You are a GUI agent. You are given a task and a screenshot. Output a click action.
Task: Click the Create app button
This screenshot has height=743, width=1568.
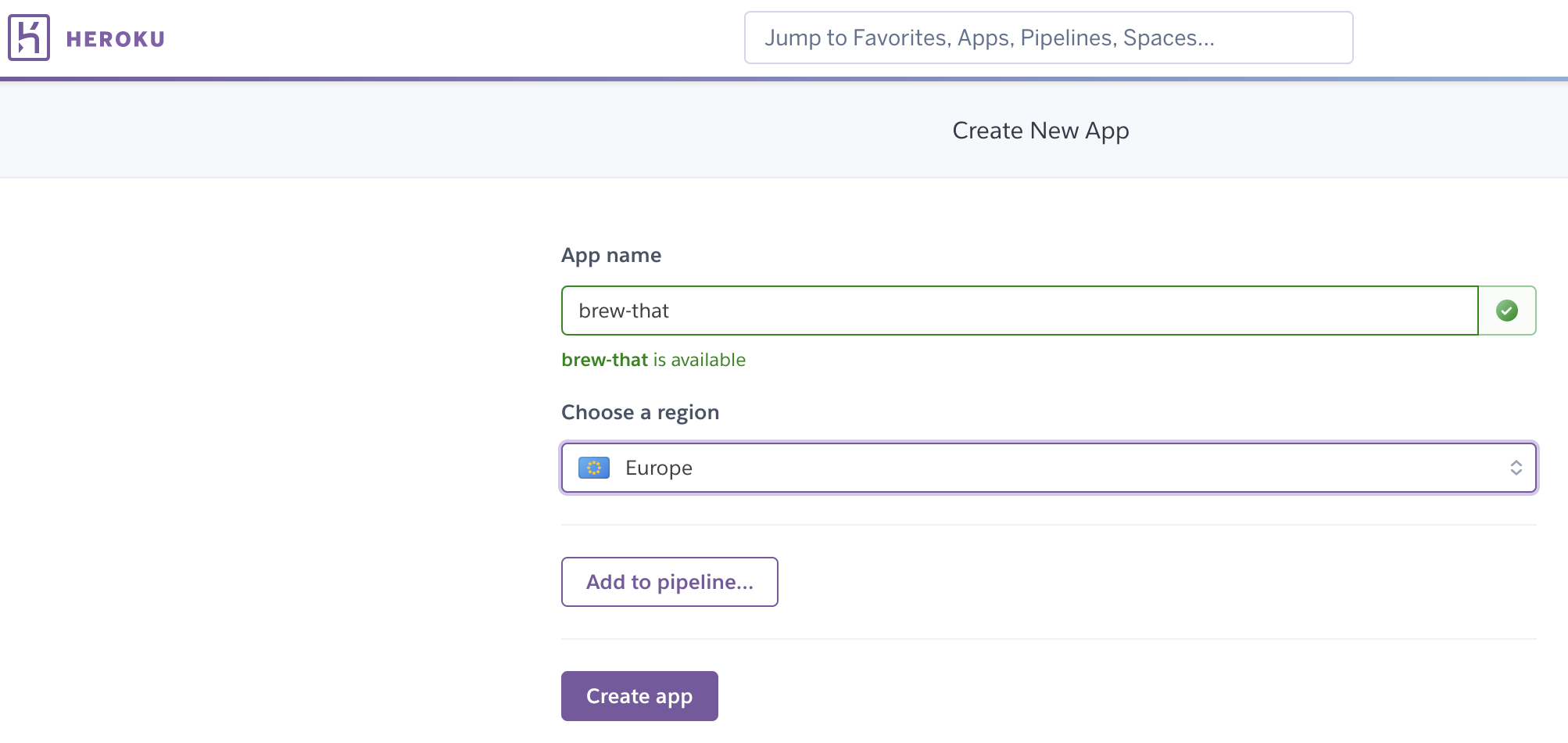(639, 696)
